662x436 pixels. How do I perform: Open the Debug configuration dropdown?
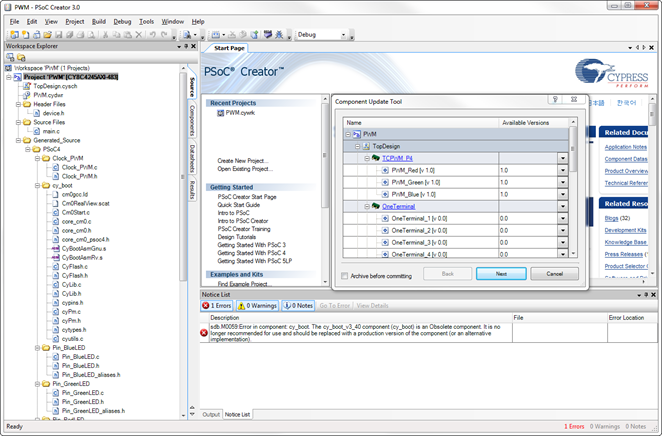(x=343, y=35)
